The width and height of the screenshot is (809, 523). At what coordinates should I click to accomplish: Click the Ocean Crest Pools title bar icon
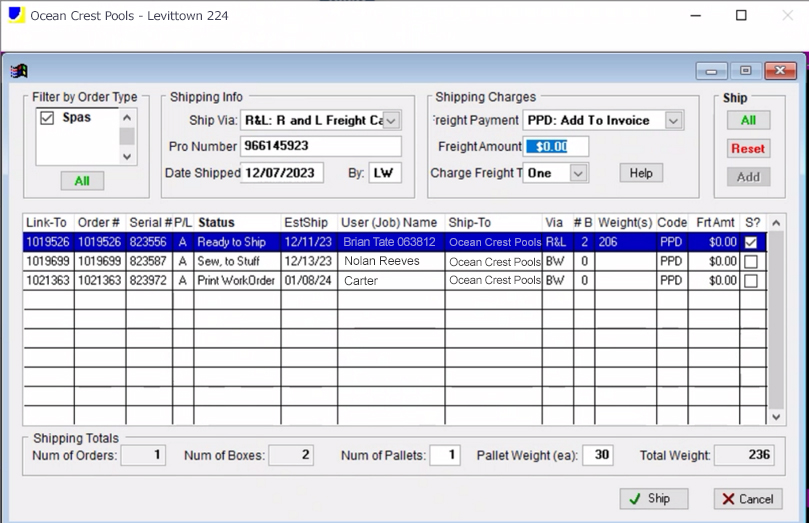(16, 16)
